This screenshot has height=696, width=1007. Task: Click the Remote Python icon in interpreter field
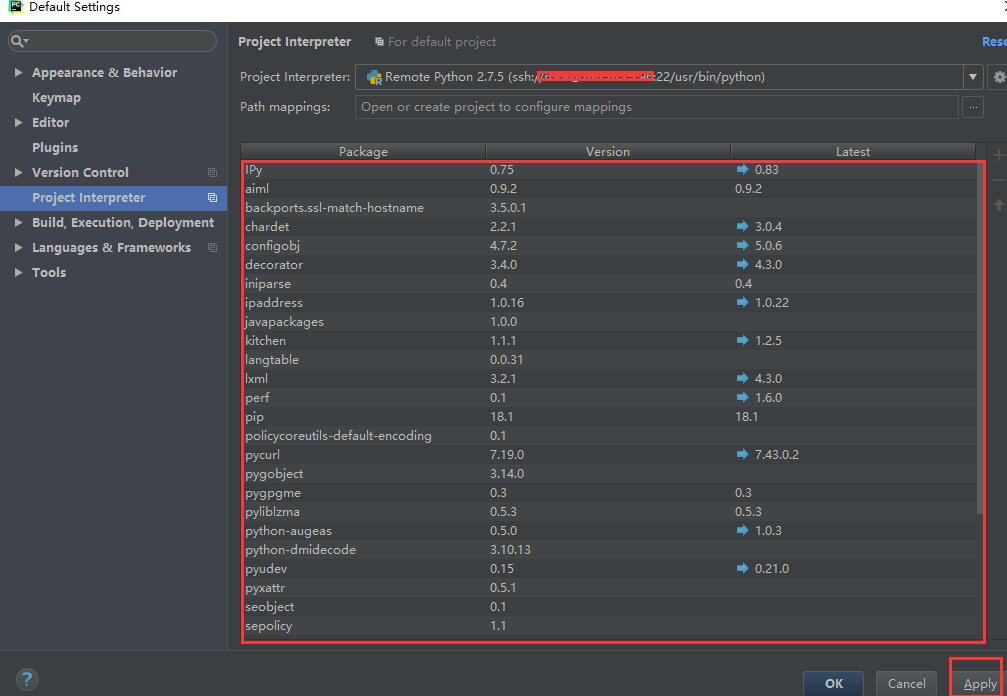374,77
